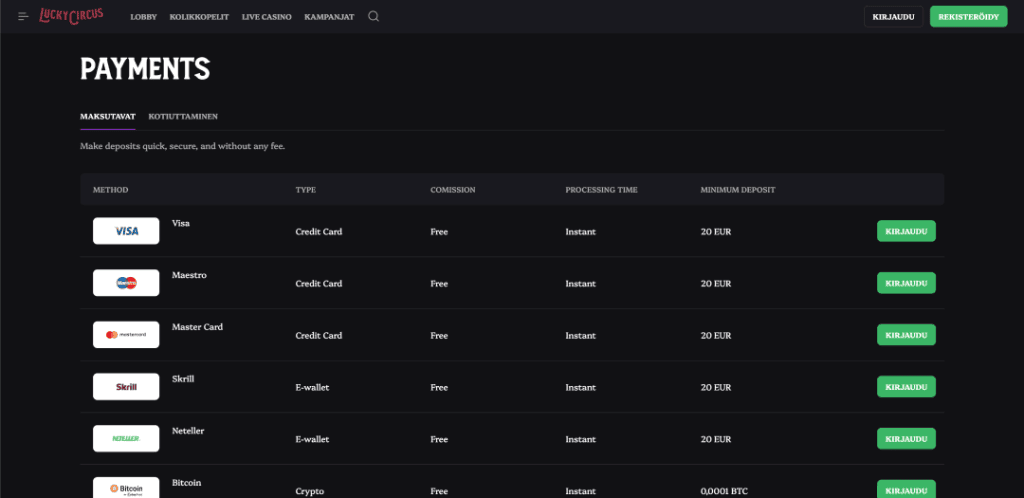Click the Visa logo thumbnail
The image size is (1024, 498).
126,231
